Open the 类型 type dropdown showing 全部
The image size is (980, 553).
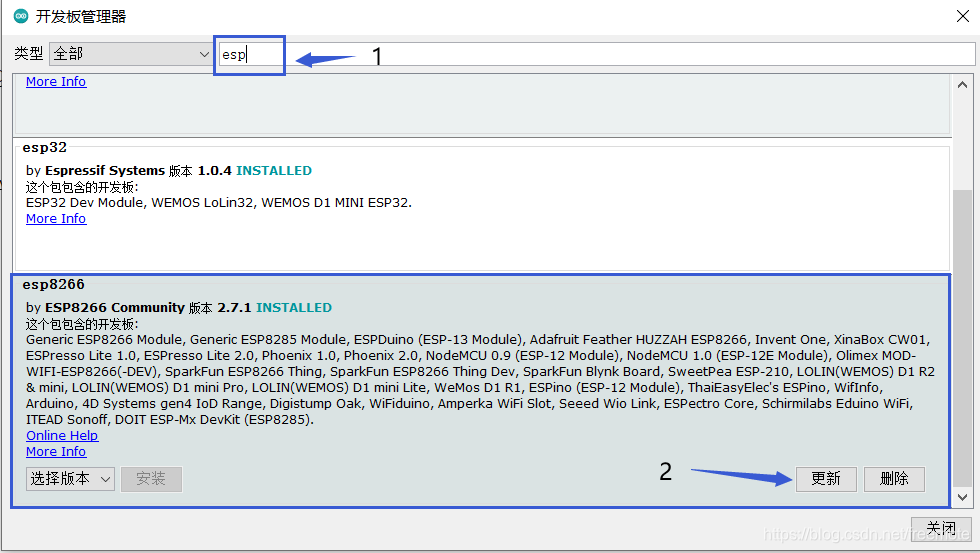point(131,54)
